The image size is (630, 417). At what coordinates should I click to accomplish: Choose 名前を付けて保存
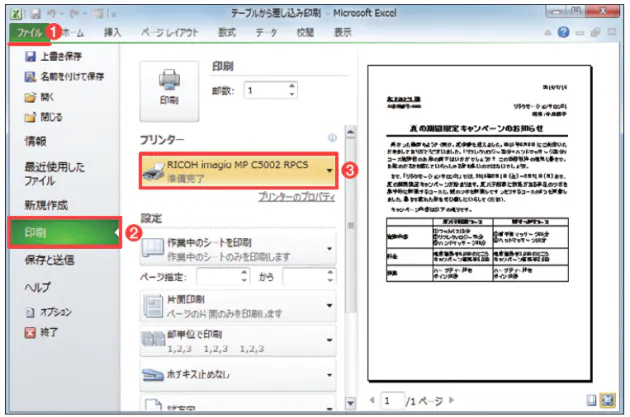click(64, 76)
